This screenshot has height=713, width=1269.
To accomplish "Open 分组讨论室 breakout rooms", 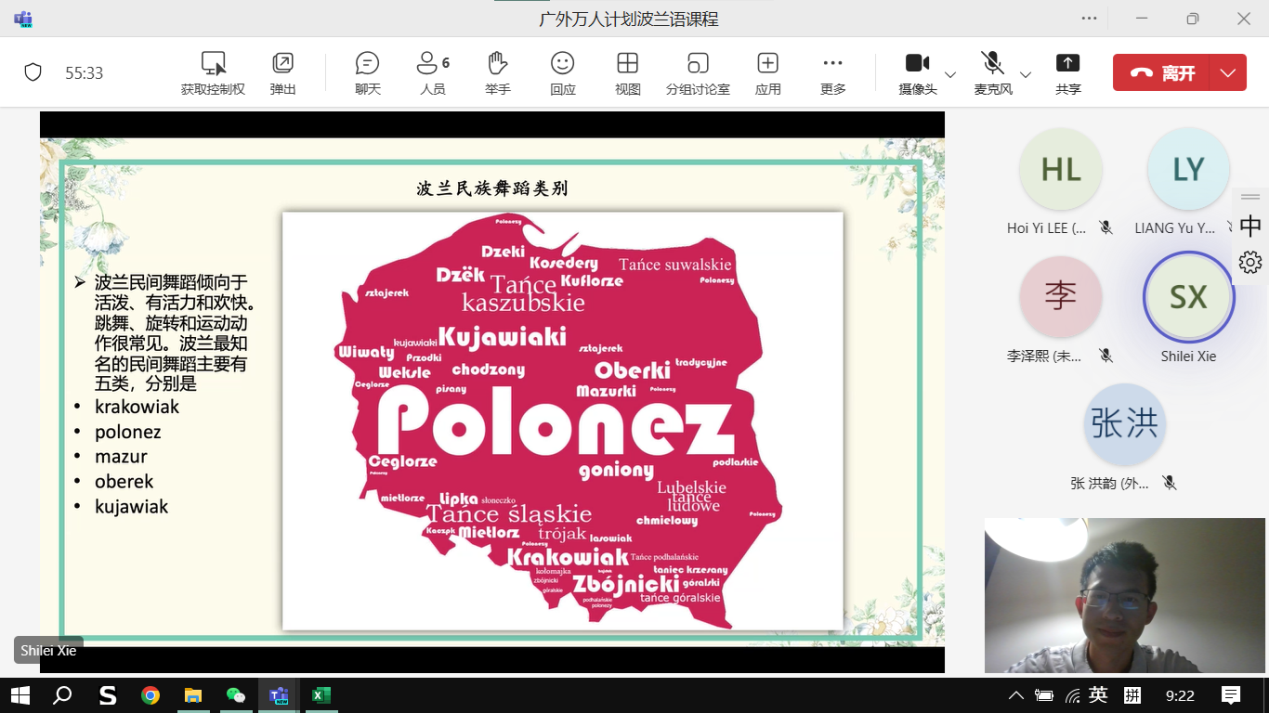I will pos(697,73).
